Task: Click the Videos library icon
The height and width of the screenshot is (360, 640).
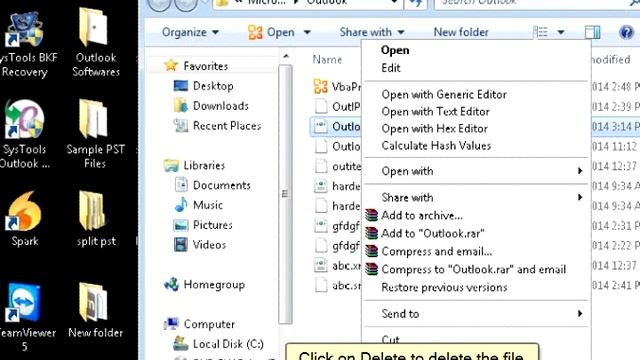Action: 181,244
